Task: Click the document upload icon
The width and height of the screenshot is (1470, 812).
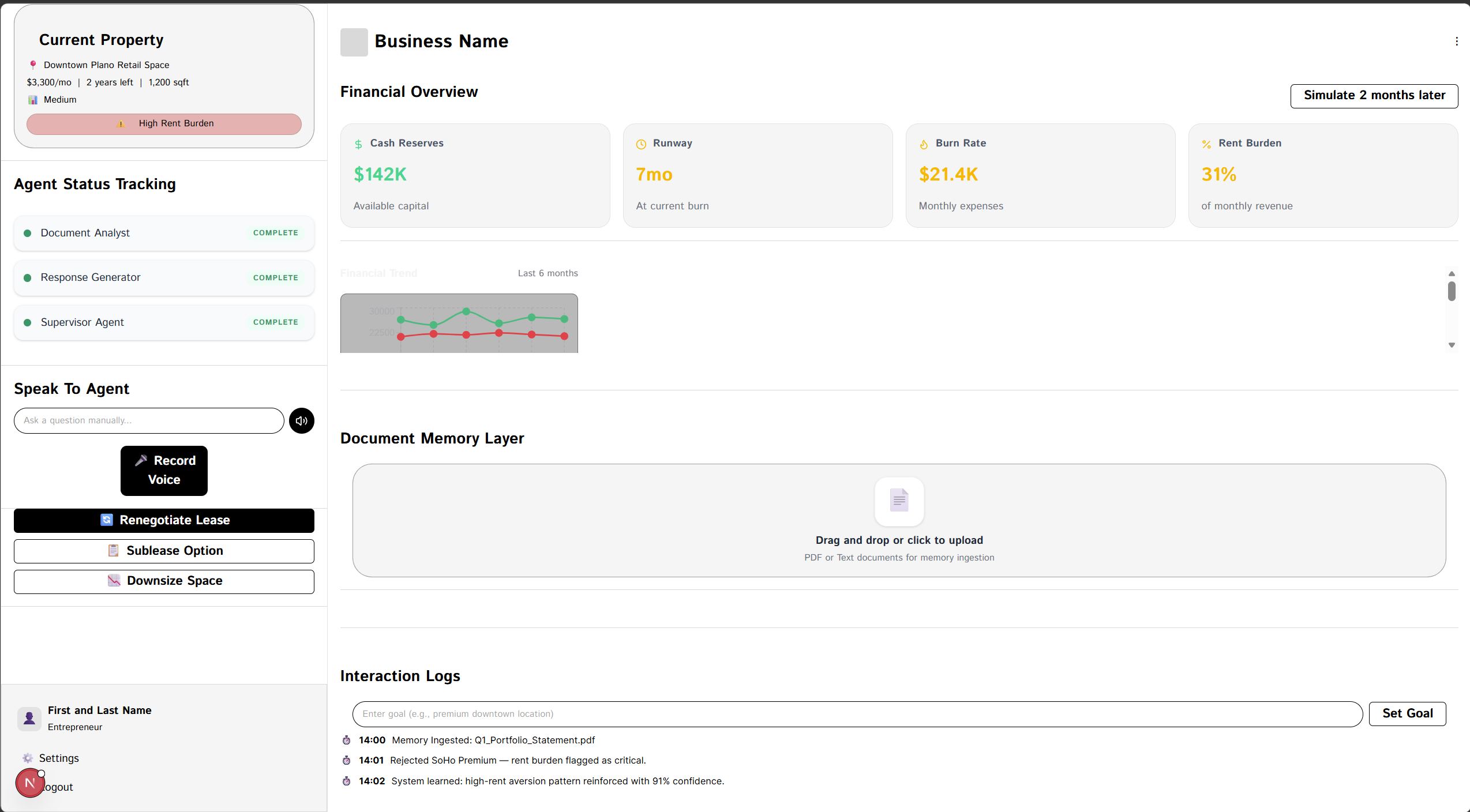Action: (899, 501)
